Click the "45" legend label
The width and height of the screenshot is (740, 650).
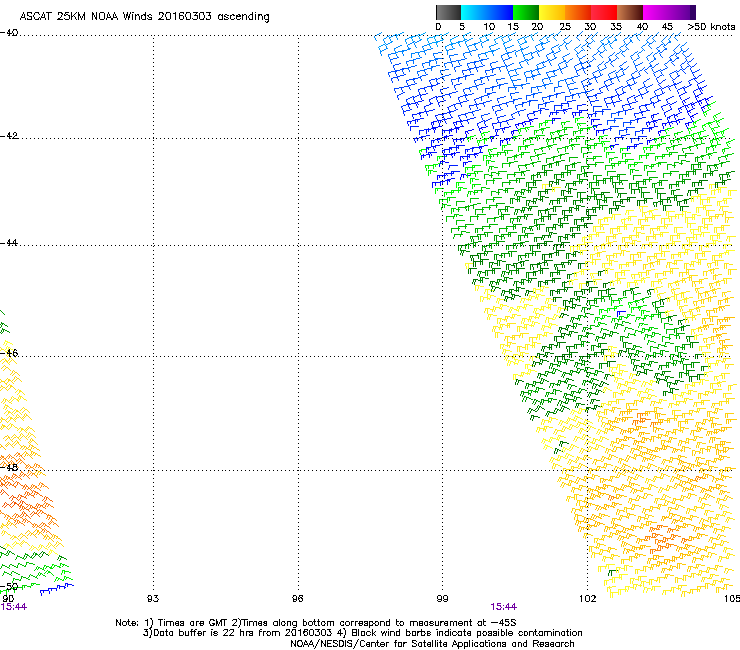[667, 27]
